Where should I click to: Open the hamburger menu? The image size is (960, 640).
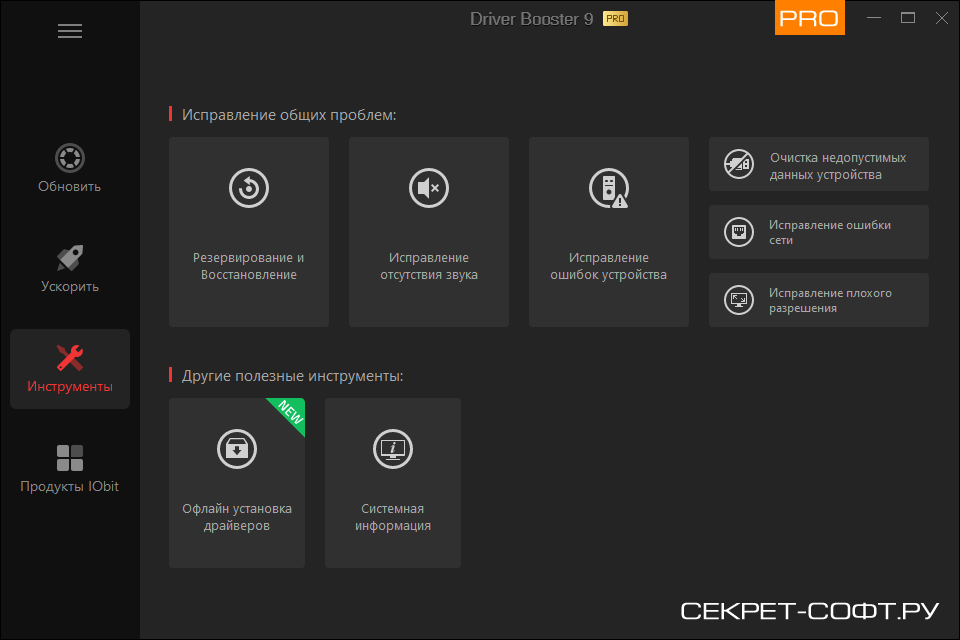pyautogui.click(x=70, y=31)
